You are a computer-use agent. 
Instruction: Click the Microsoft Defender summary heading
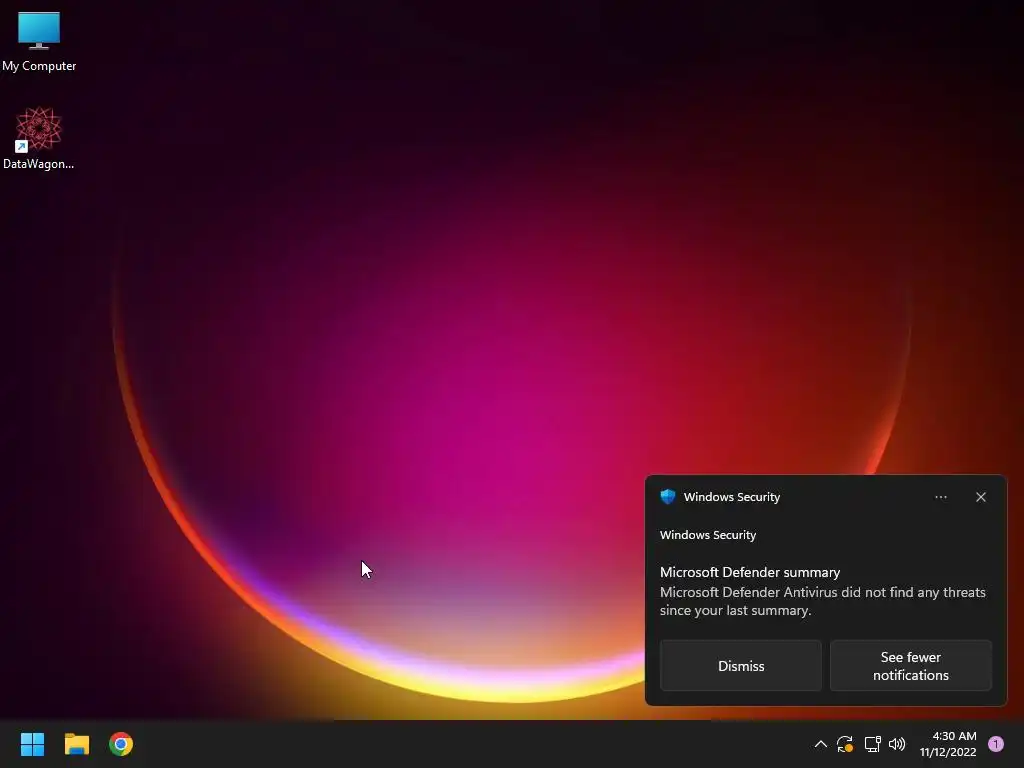(x=750, y=572)
